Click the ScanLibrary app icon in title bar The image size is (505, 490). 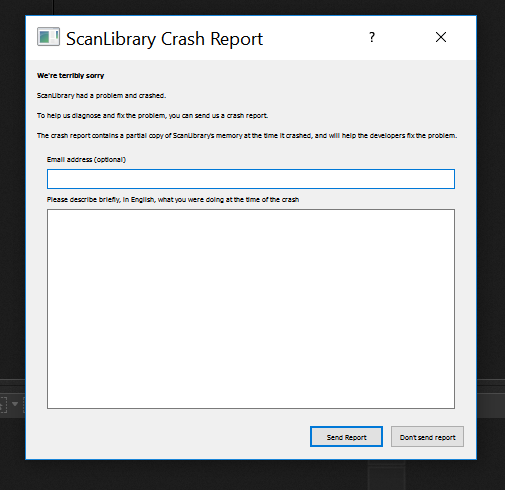pos(48,37)
